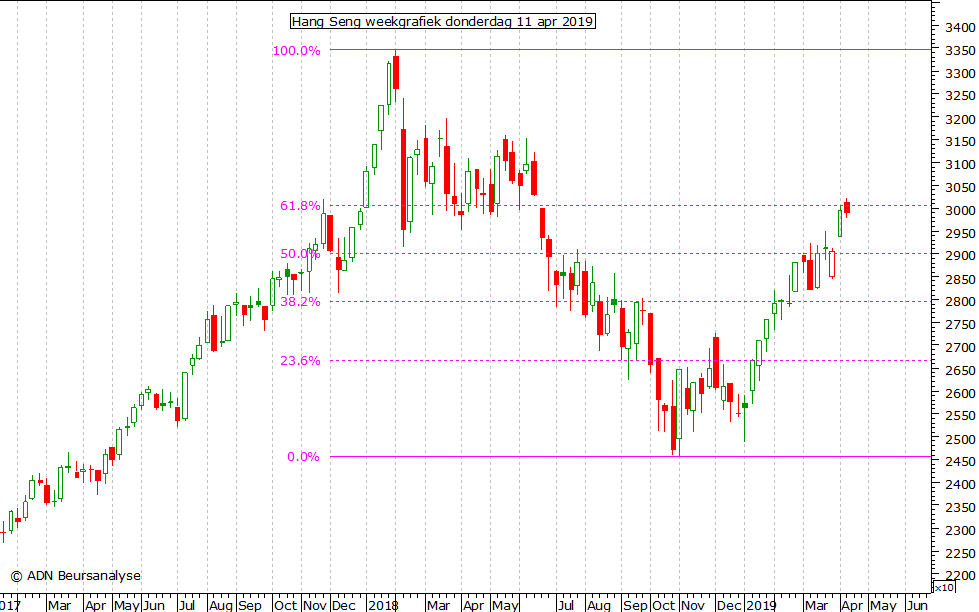
Task: Select the 0.0% Fibonacci level label
Action: tap(303, 457)
